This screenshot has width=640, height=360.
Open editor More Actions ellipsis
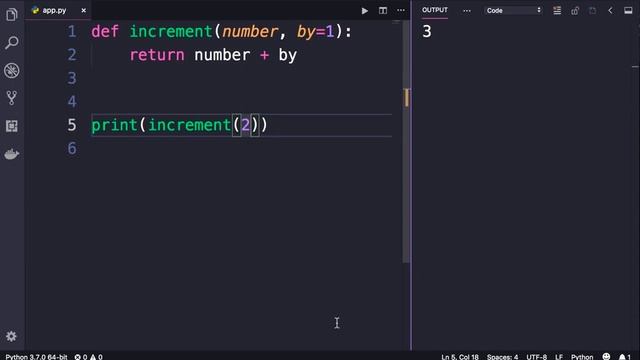coord(401,11)
